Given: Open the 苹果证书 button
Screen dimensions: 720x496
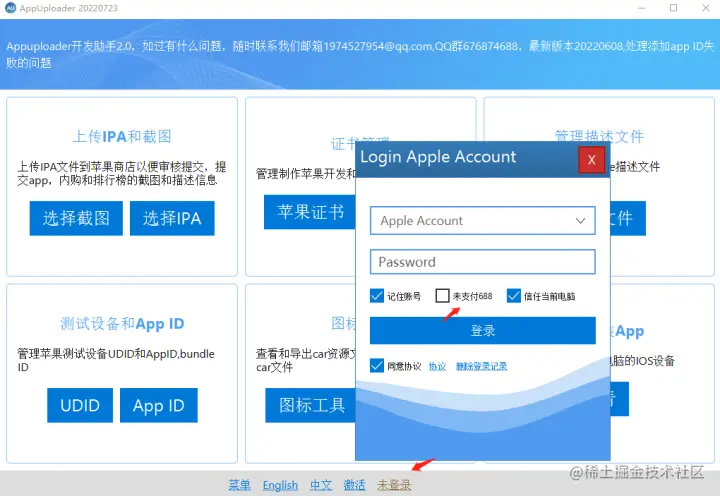Looking at the screenshot, I should coord(310,212).
